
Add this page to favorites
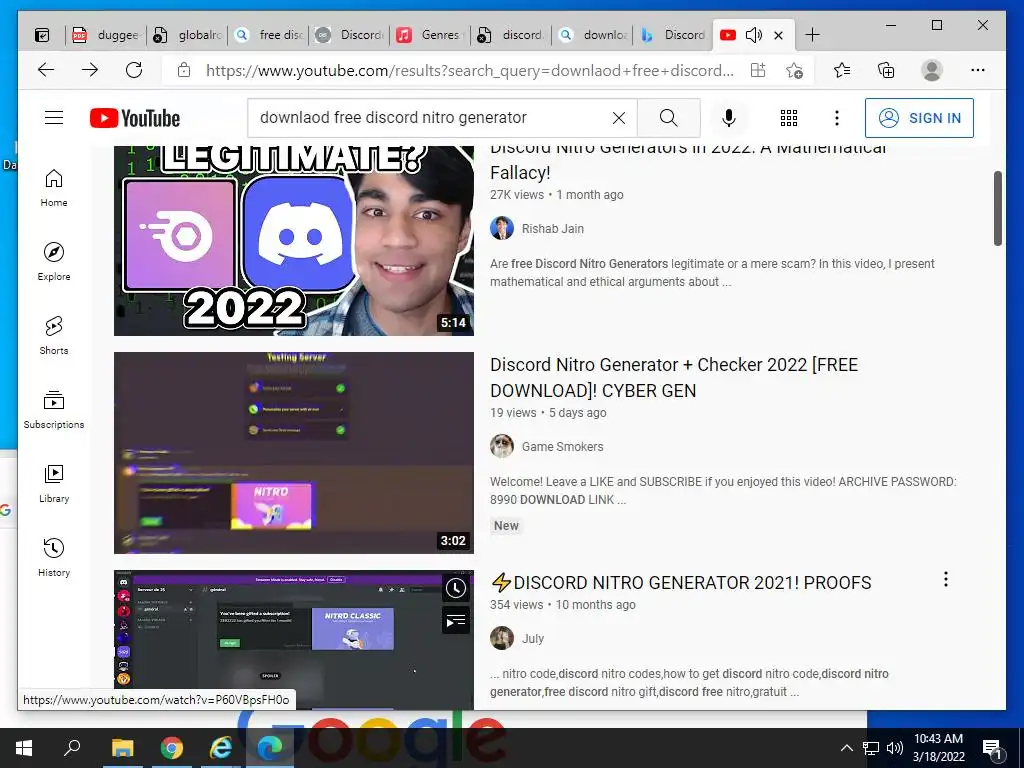794,70
